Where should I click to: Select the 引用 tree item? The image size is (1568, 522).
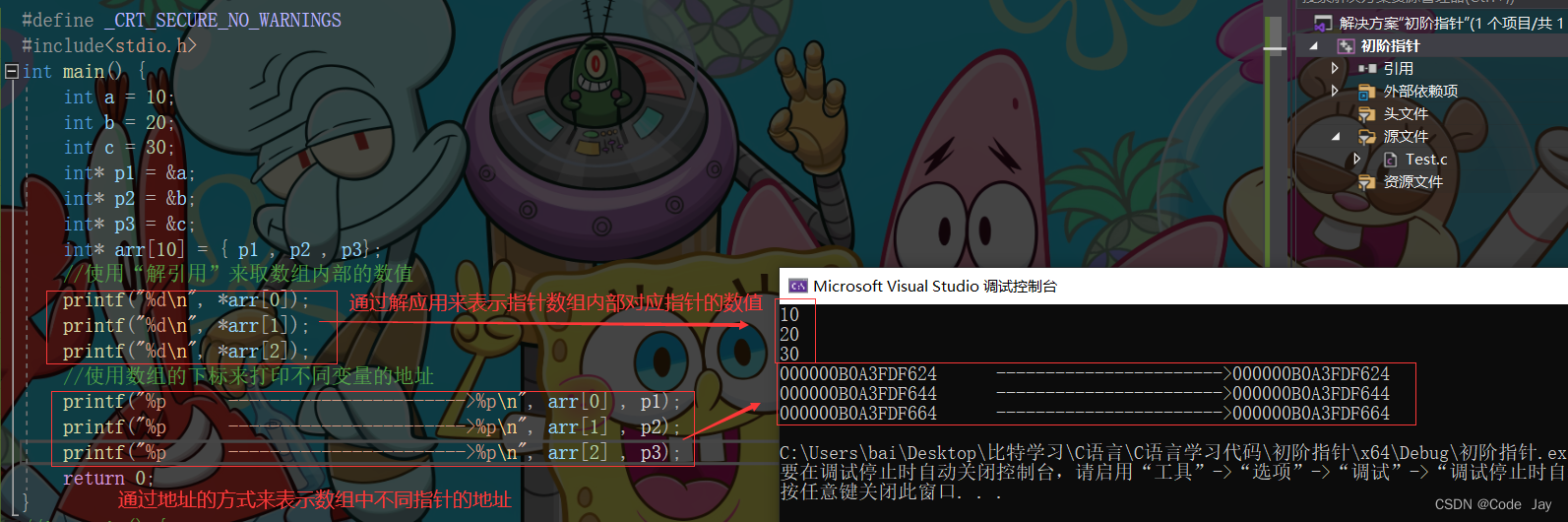(1398, 69)
